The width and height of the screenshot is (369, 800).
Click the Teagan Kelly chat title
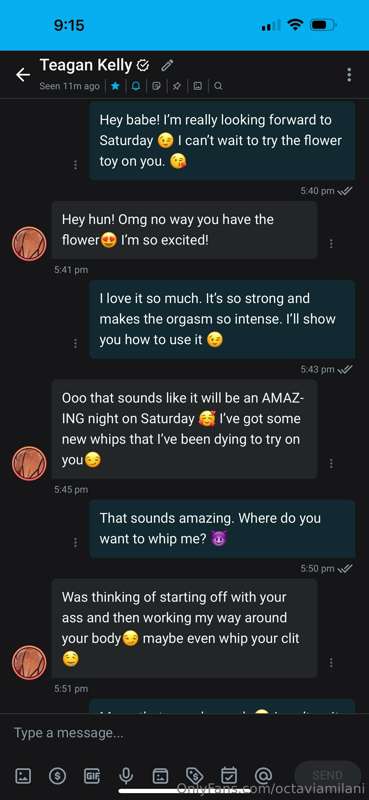pyautogui.click(x=86, y=65)
